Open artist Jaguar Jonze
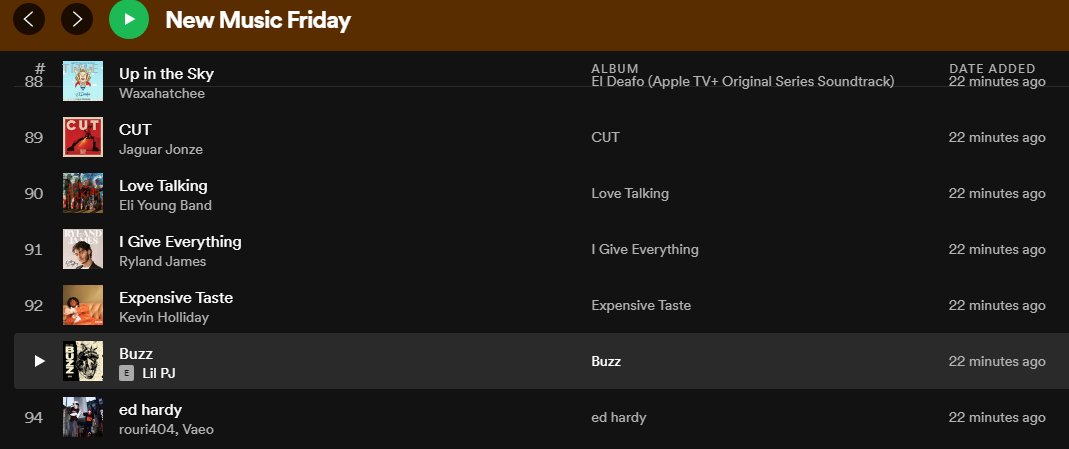Image resolution: width=1069 pixels, height=449 pixels. coord(160,149)
